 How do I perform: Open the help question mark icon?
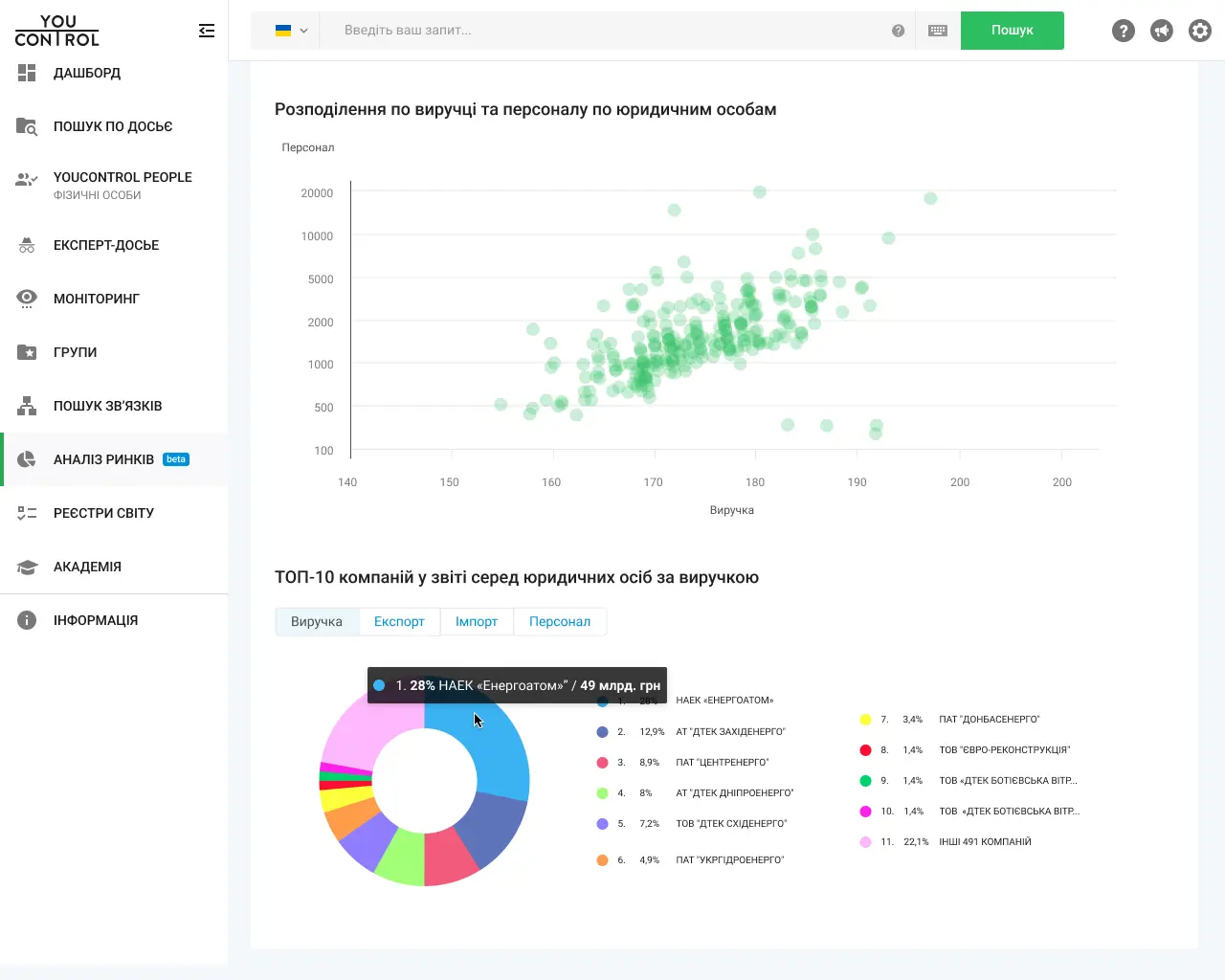(x=1124, y=31)
